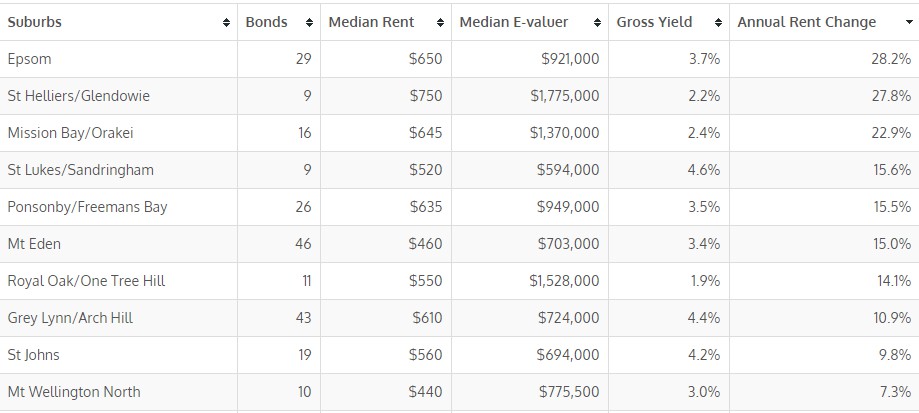This screenshot has width=919, height=413.
Task: Click Mt Wellington North suburb name
Action: [74, 392]
